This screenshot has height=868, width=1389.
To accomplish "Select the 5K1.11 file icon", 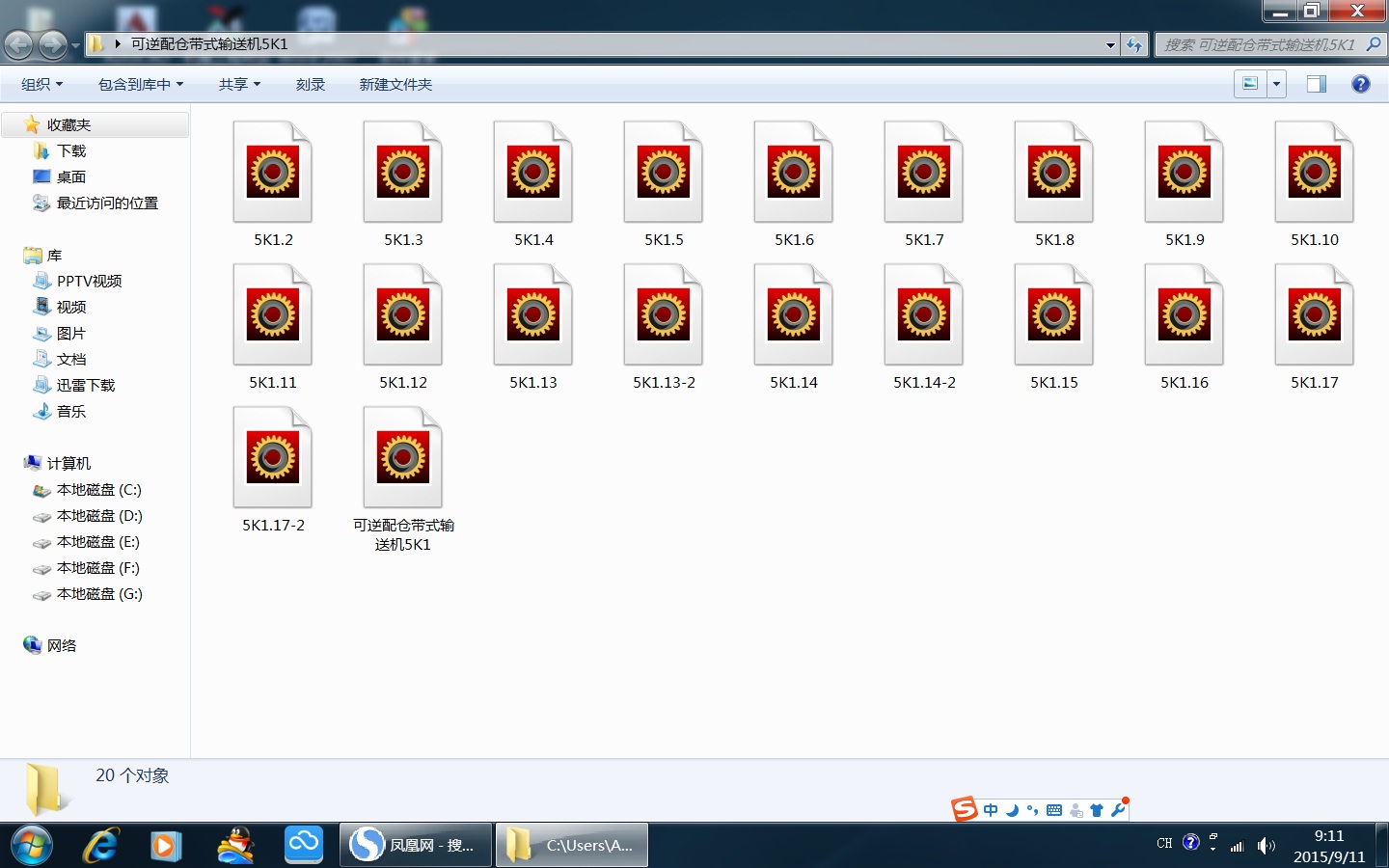I will [273, 315].
